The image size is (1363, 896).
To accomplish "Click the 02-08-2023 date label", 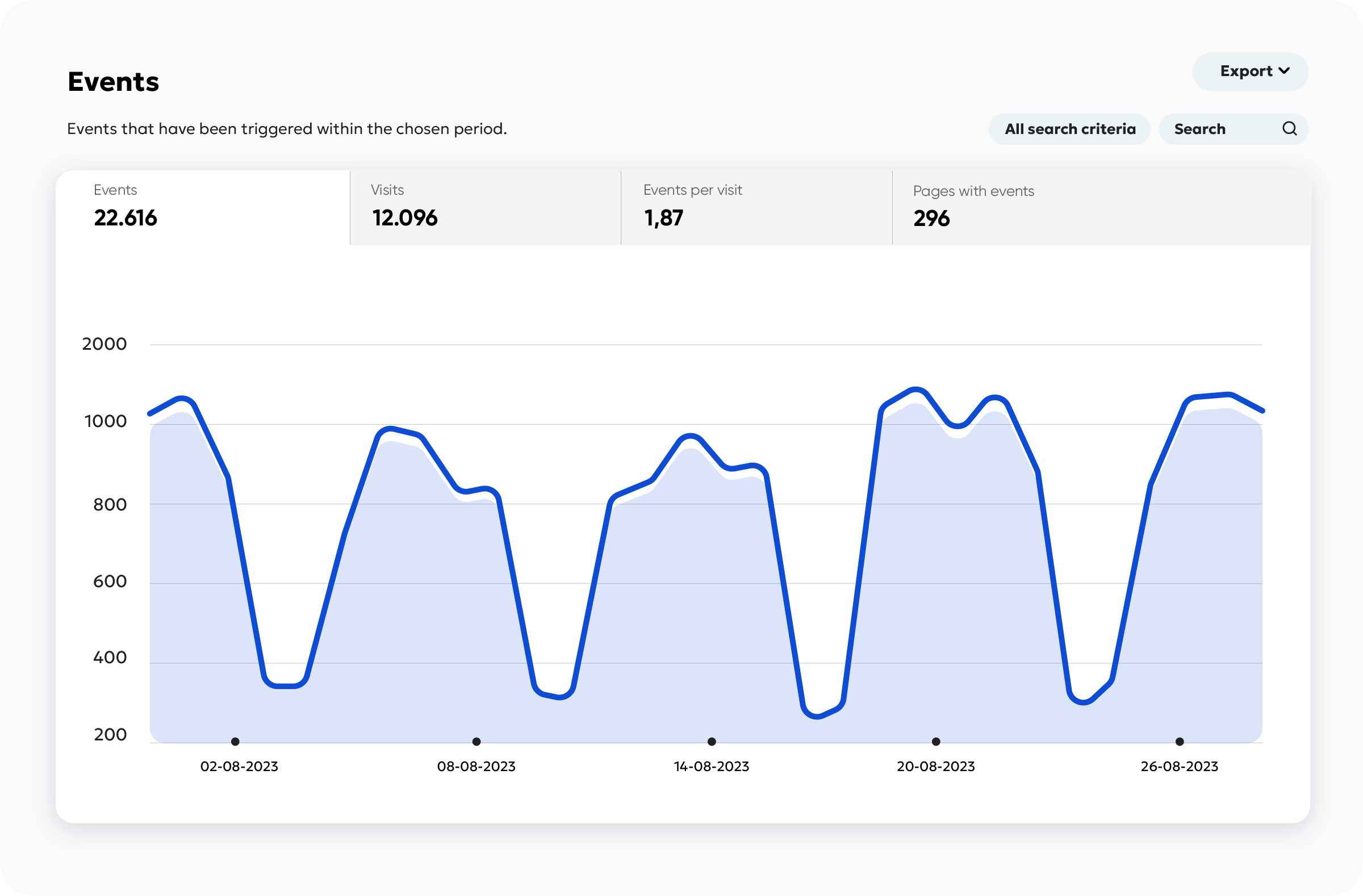I will point(239,766).
